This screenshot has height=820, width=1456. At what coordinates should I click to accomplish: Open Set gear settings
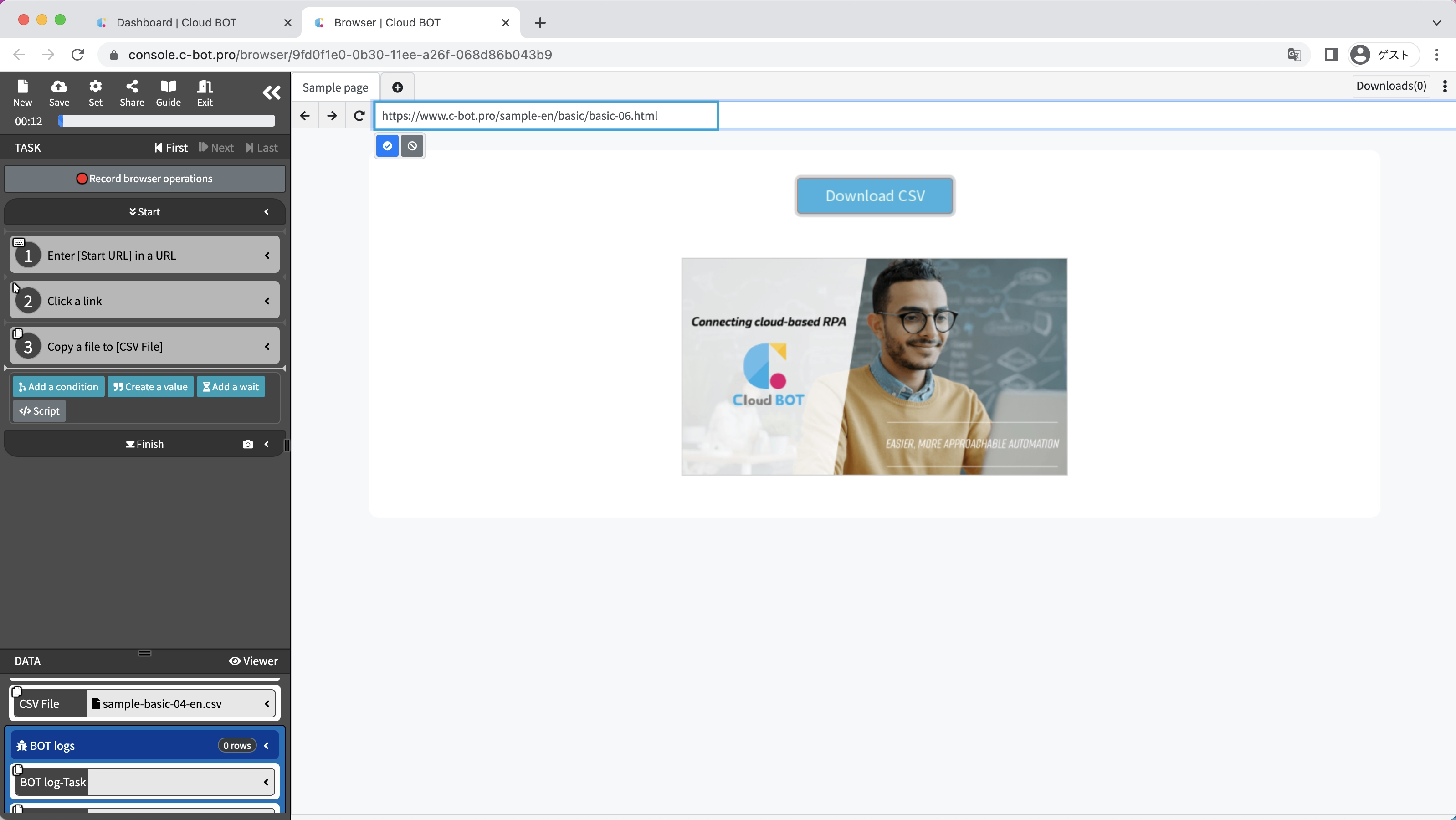pos(96,92)
